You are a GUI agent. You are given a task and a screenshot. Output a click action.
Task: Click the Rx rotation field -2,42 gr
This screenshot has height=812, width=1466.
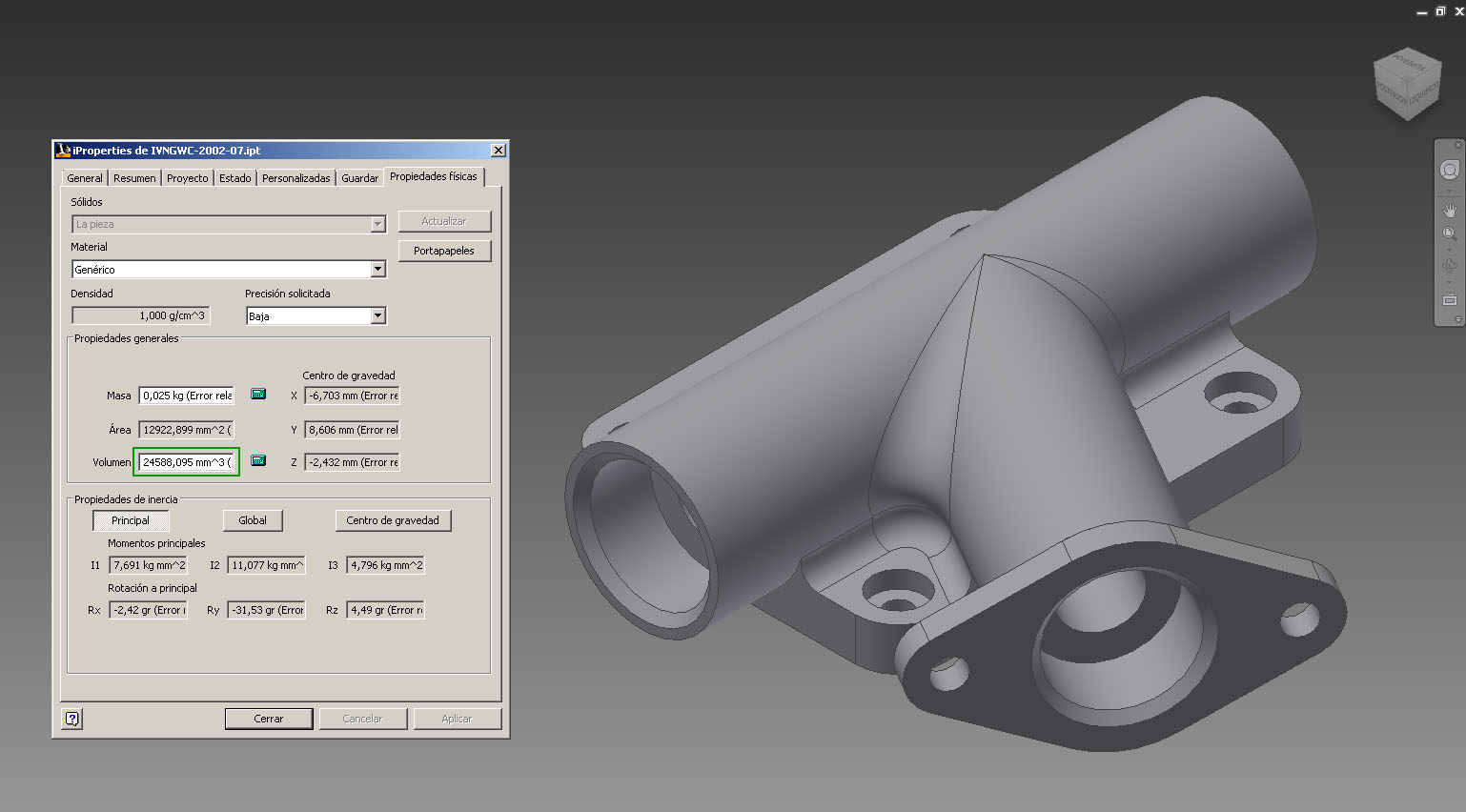[x=148, y=610]
